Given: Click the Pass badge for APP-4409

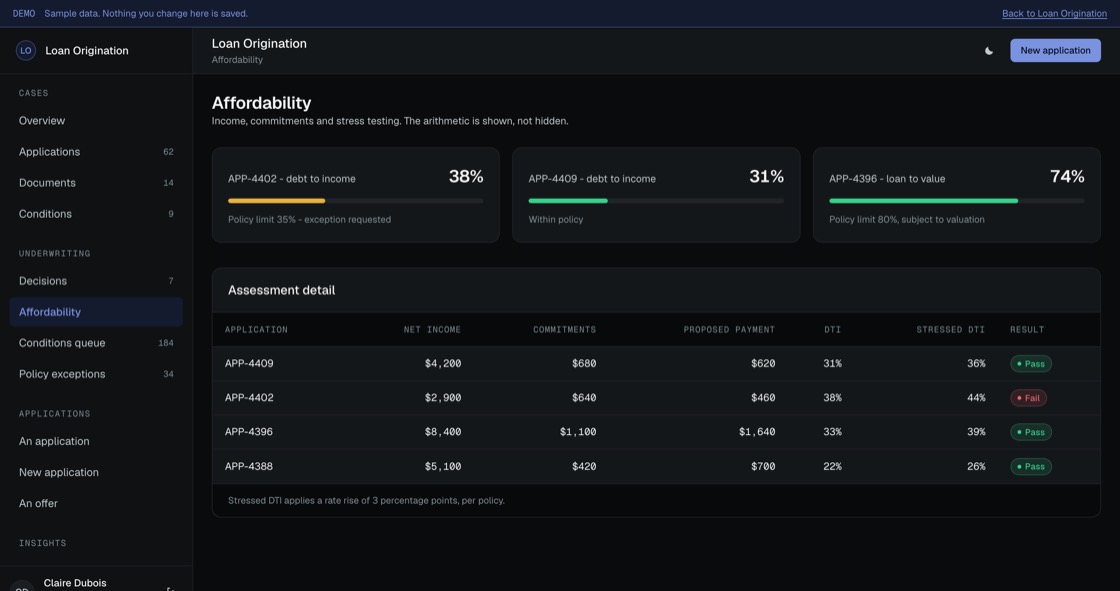Looking at the screenshot, I should click(1030, 364).
